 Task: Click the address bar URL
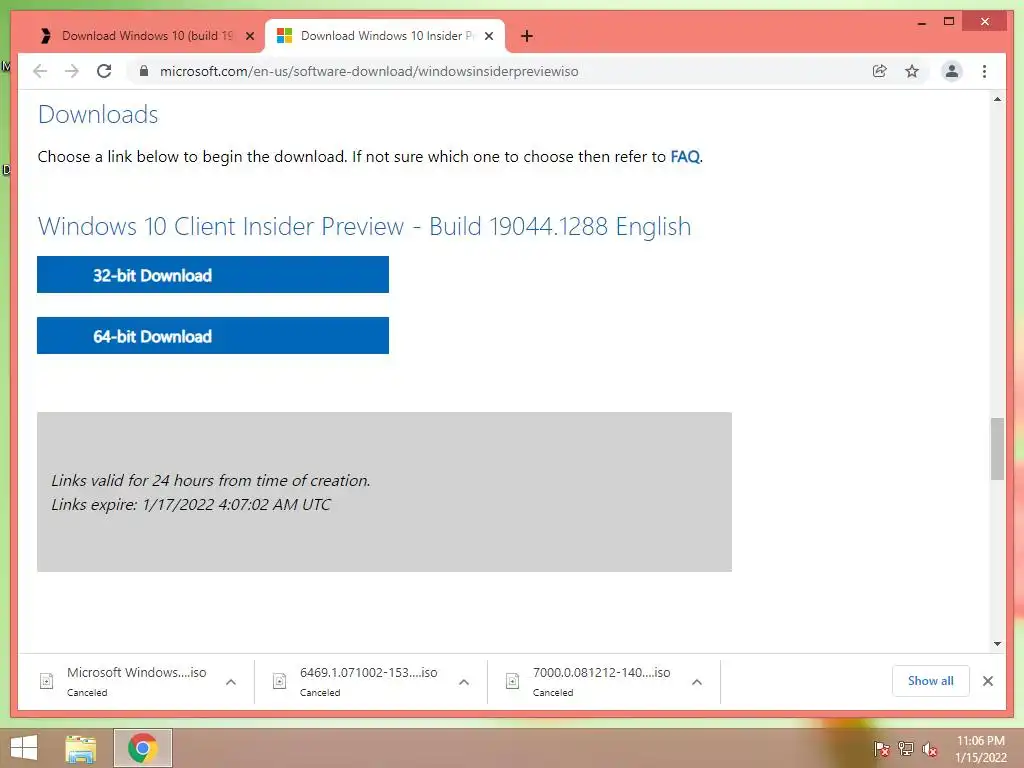(x=369, y=71)
